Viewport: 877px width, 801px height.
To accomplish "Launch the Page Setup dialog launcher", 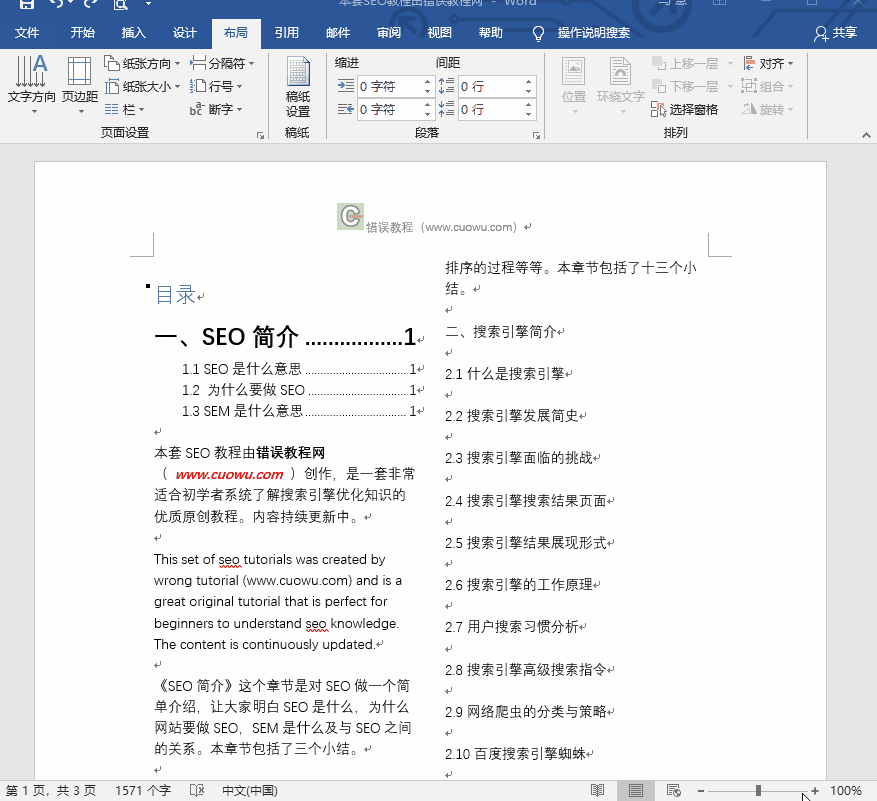I will point(260,135).
